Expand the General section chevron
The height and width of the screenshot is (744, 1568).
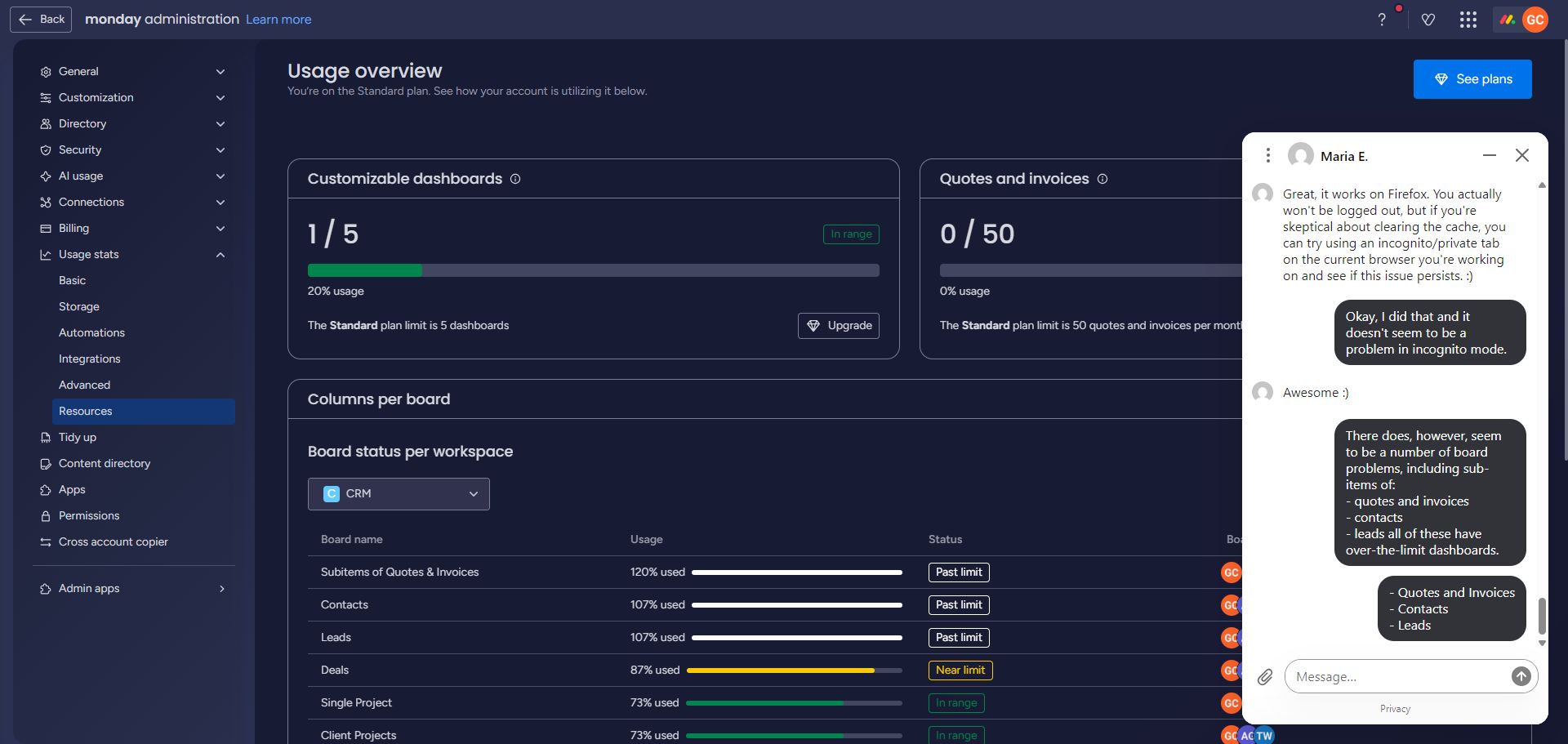[x=220, y=72]
